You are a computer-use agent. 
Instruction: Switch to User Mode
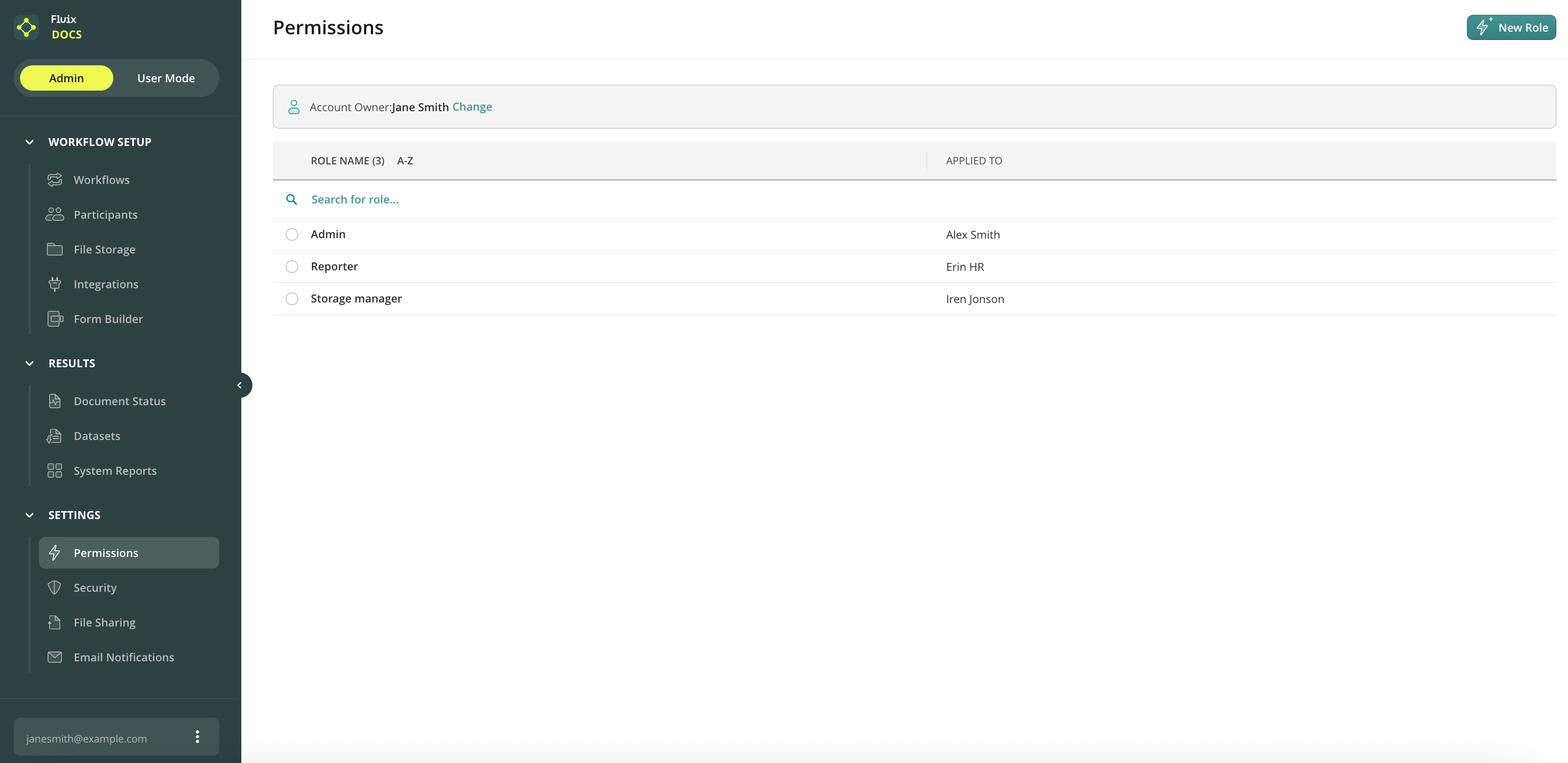click(x=165, y=78)
